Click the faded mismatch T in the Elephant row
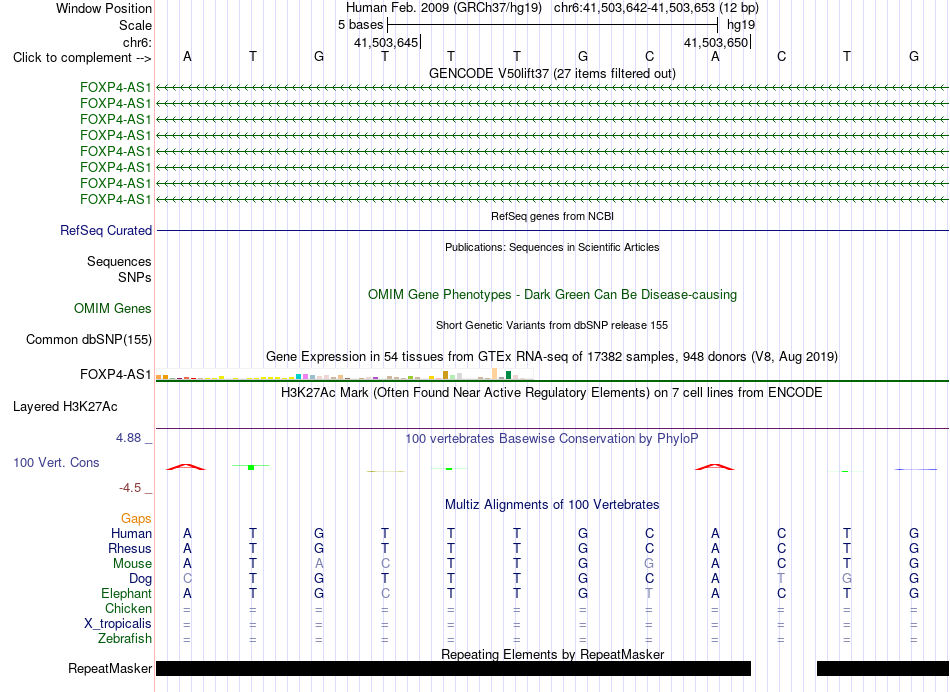 [649, 593]
